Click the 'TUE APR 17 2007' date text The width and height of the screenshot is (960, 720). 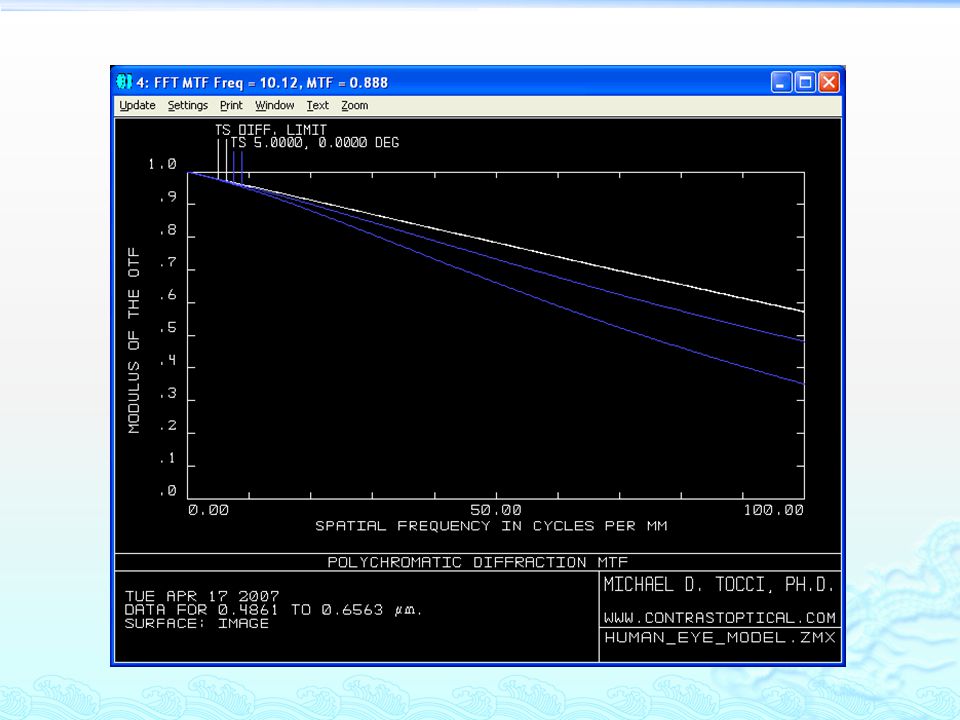(202, 596)
